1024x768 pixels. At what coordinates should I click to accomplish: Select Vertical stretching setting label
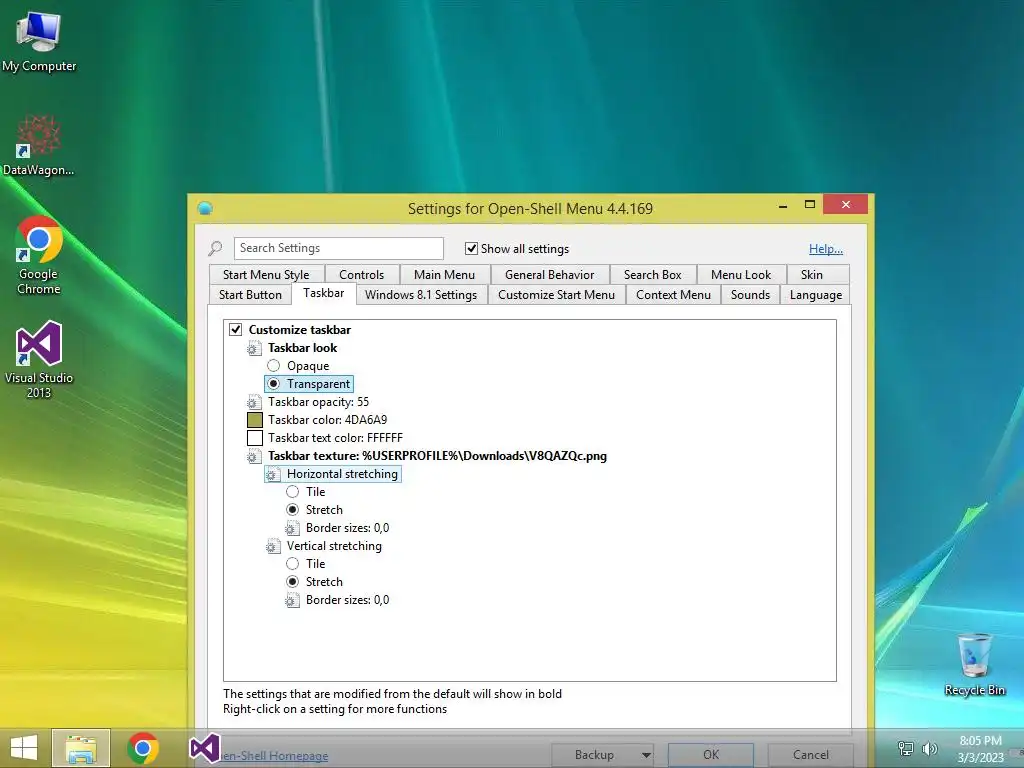tap(334, 546)
